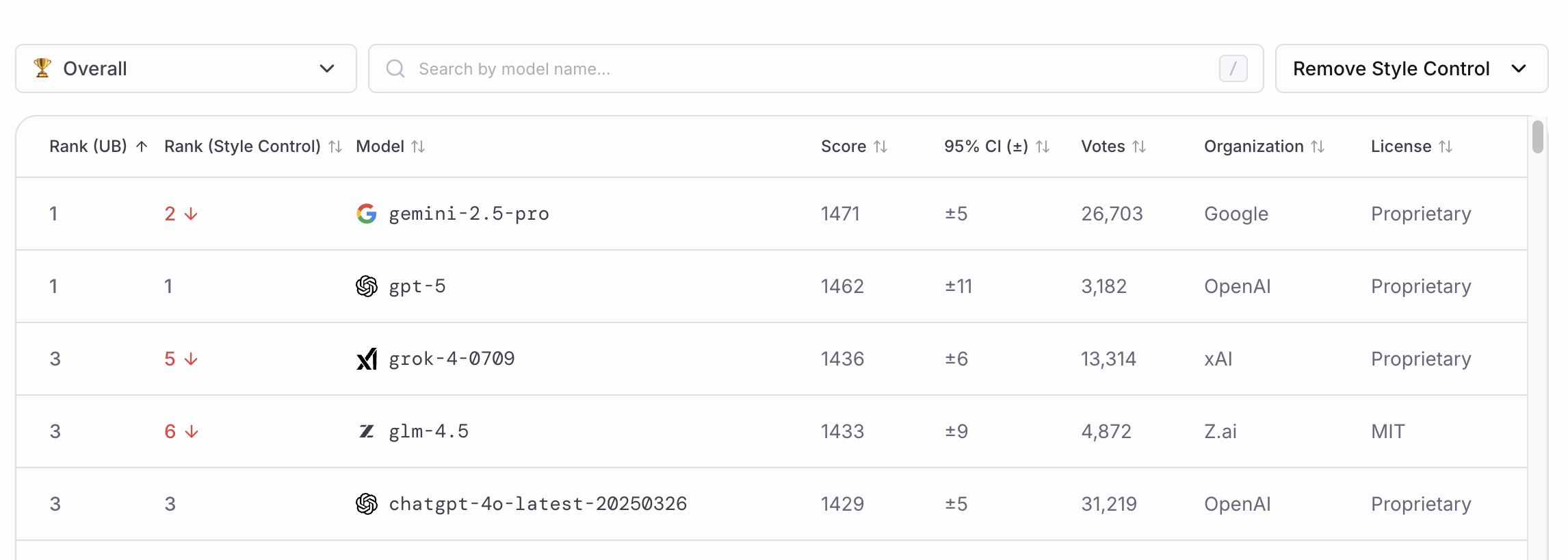Sort by the License column header

tap(1411, 147)
